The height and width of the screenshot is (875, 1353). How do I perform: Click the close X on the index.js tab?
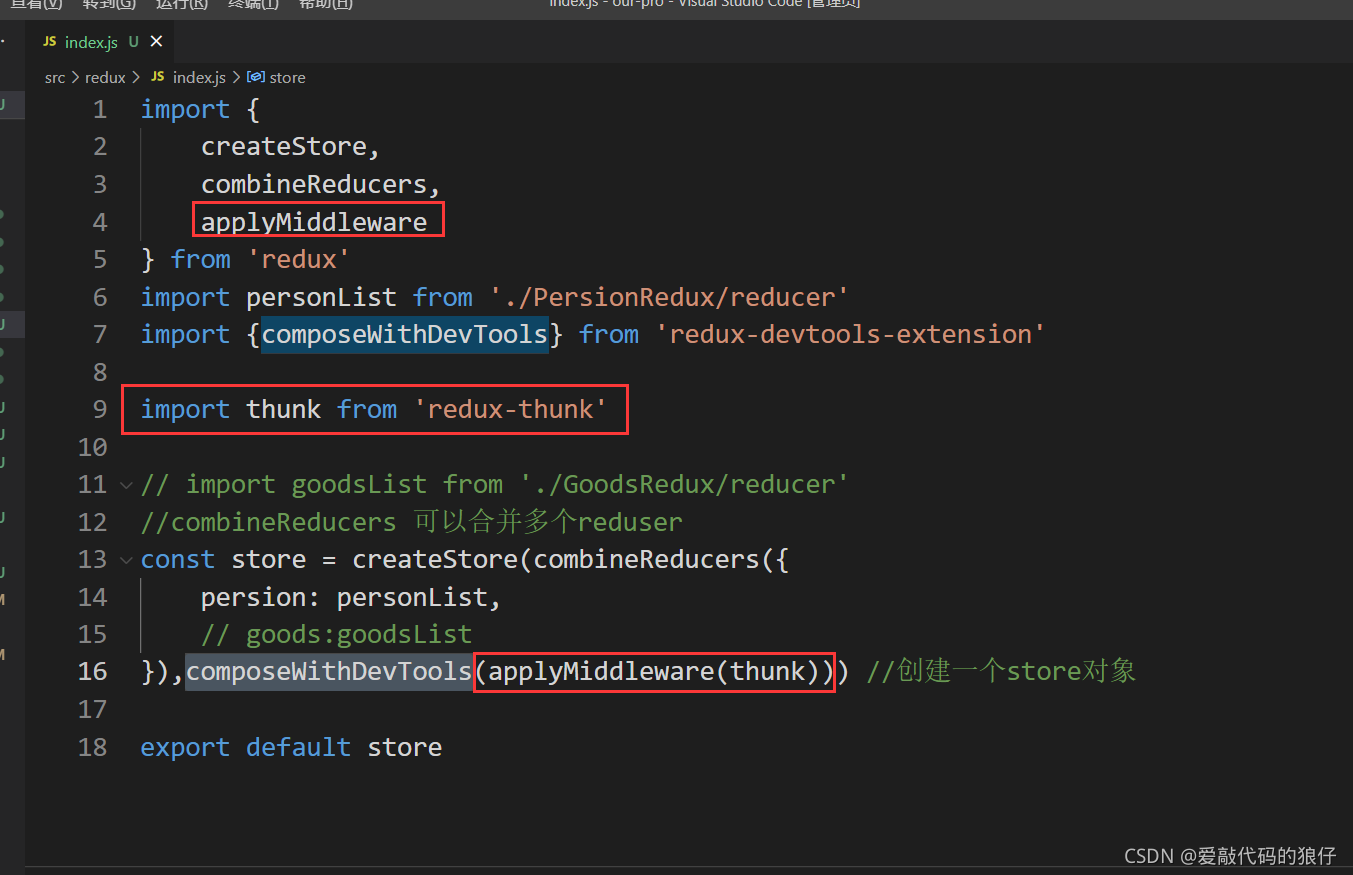pyautogui.click(x=156, y=42)
